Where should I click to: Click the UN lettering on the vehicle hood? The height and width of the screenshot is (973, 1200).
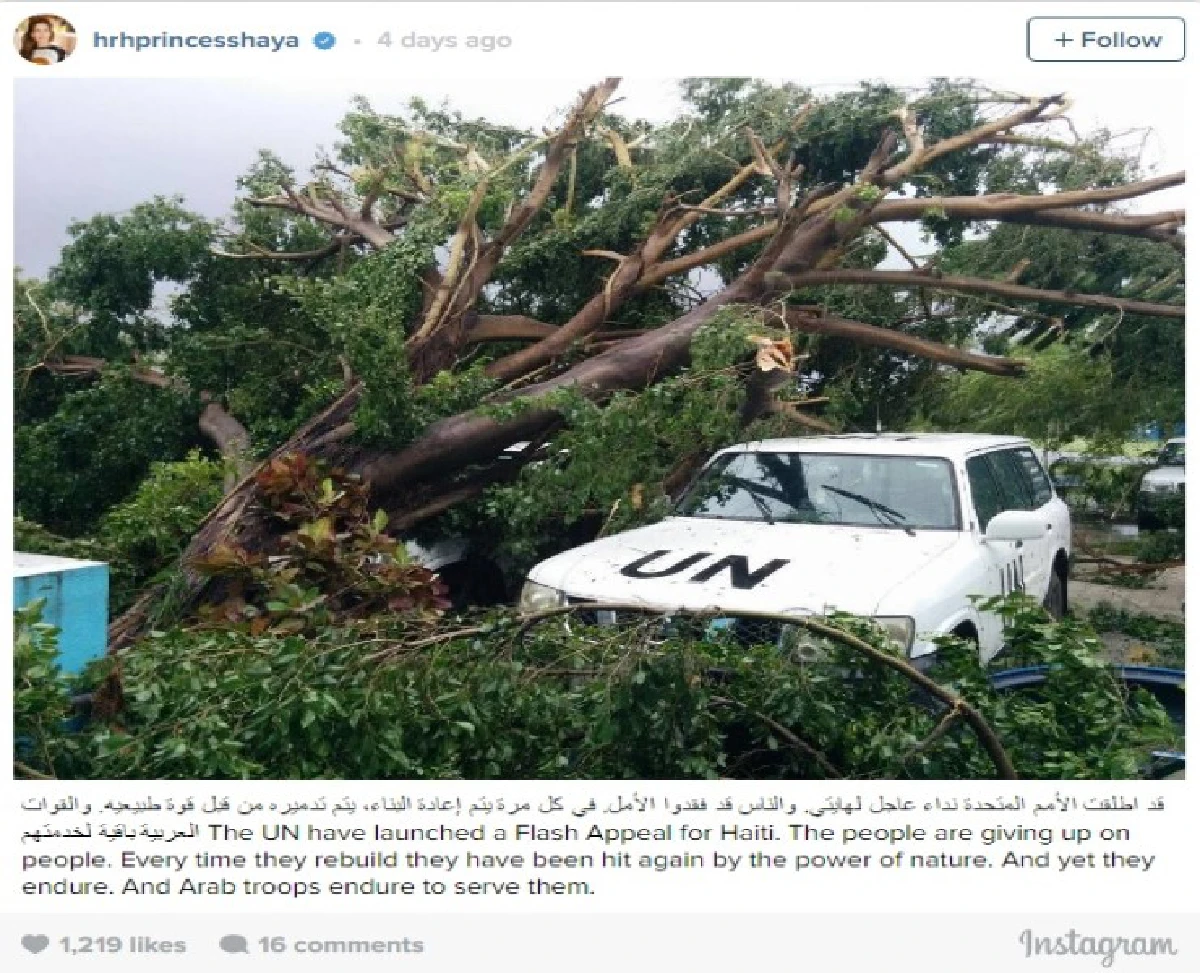(x=704, y=568)
